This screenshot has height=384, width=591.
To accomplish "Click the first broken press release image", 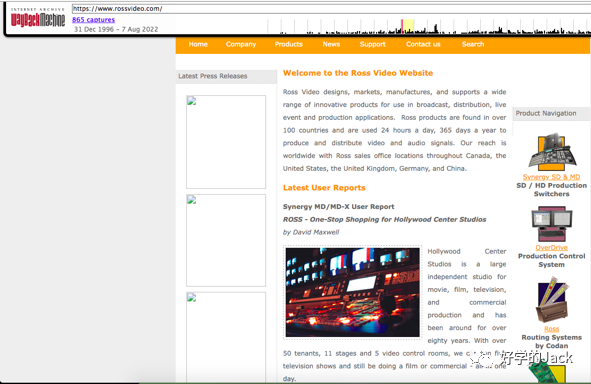I will tap(226, 142).
